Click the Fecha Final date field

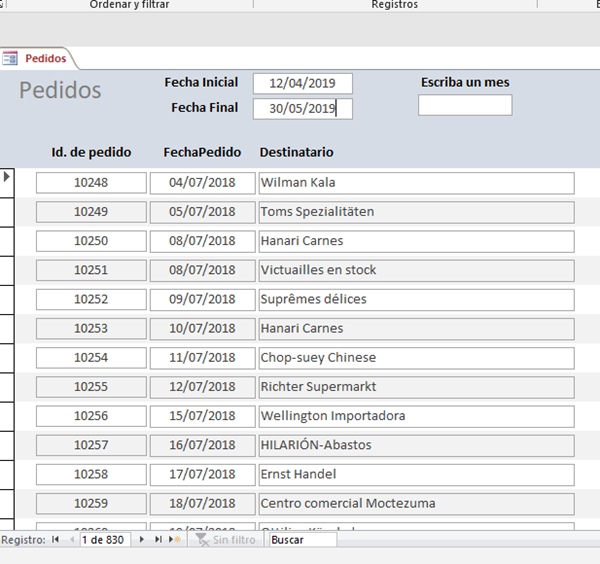point(303,109)
